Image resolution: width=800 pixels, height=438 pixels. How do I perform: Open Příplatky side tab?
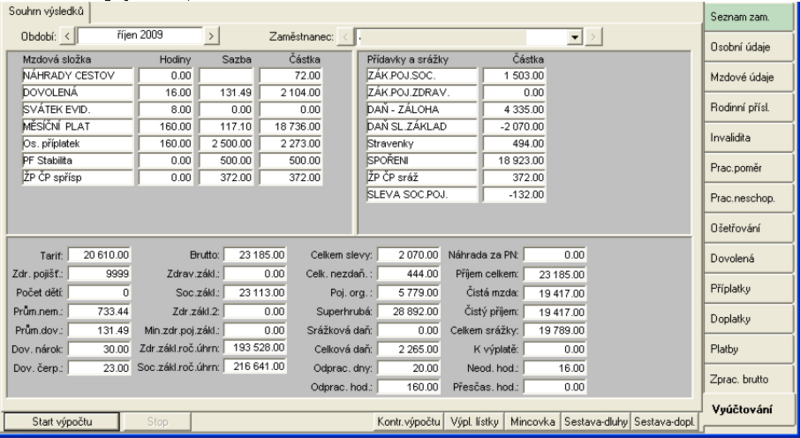[x=749, y=289]
